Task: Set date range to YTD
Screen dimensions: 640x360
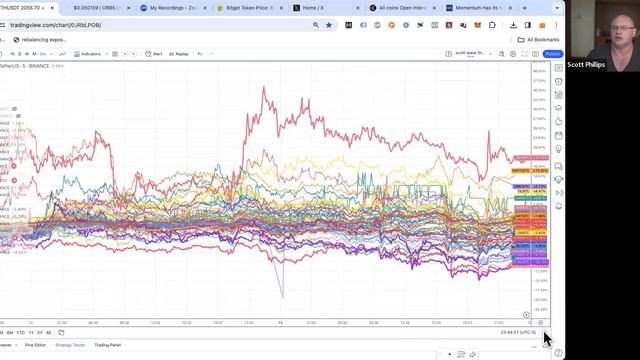Action: pos(20,333)
